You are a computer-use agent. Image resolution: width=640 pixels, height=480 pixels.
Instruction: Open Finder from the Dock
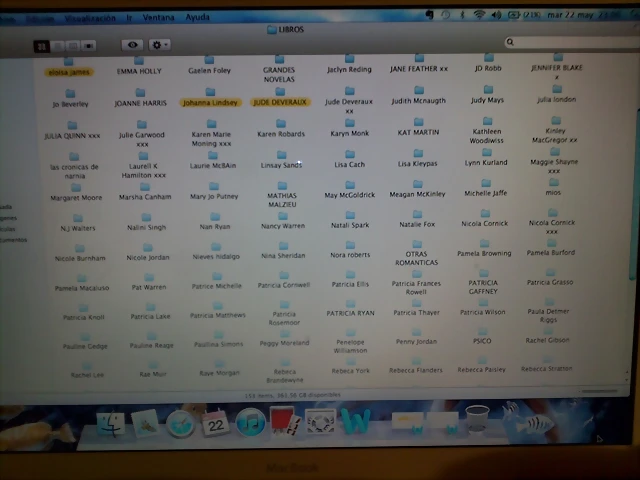[111, 424]
